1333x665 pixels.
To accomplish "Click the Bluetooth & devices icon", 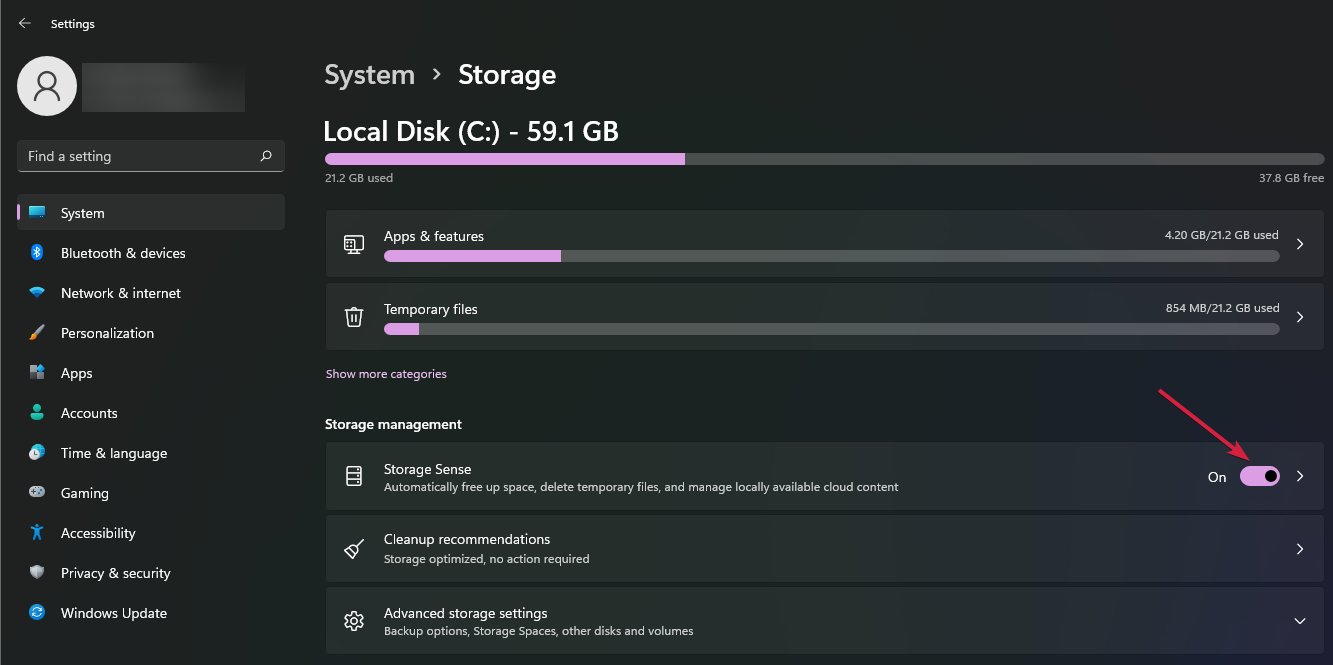I will [37, 253].
